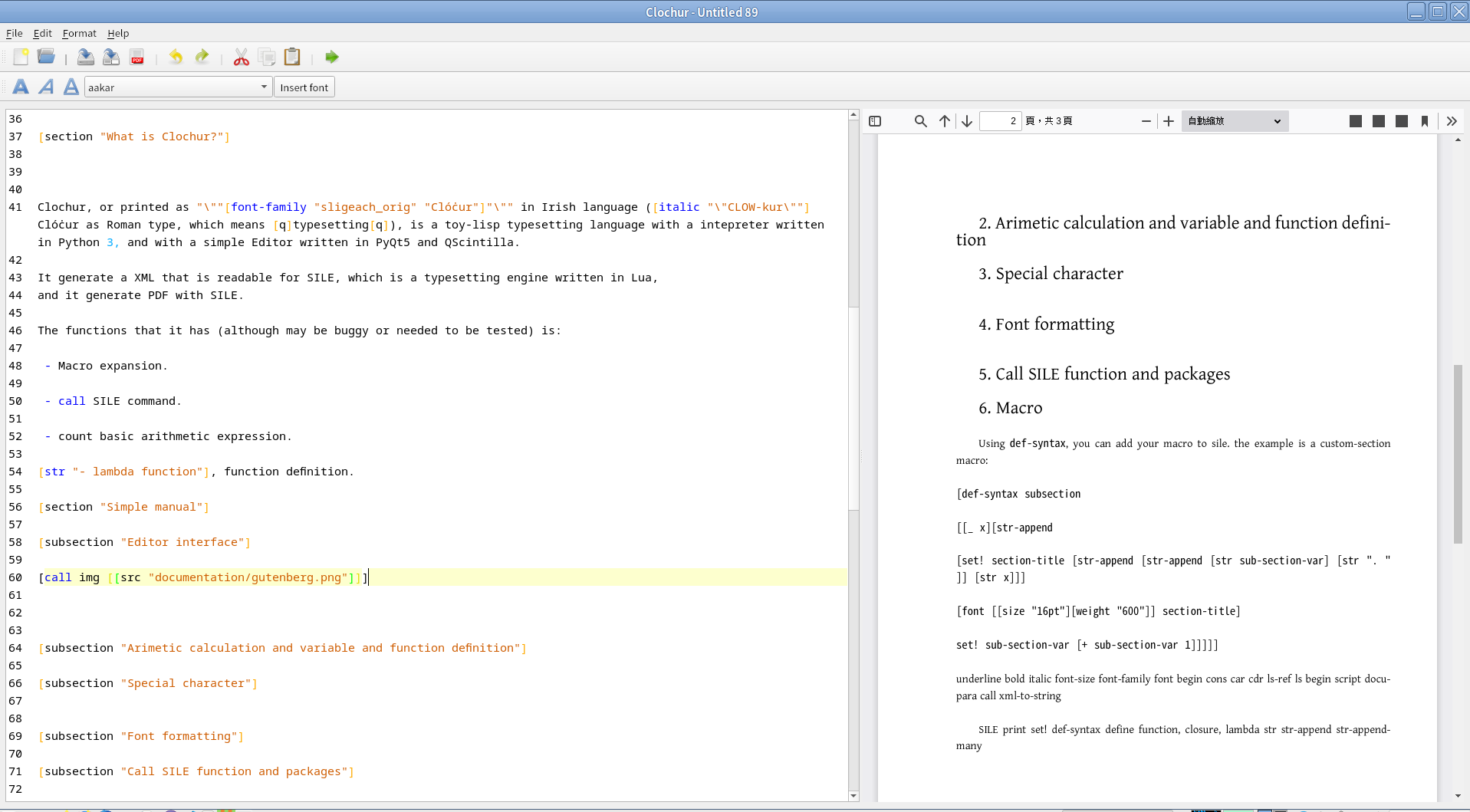This screenshot has width=1470, height=812.
Task: Undo the last edit
Action: tap(176, 57)
